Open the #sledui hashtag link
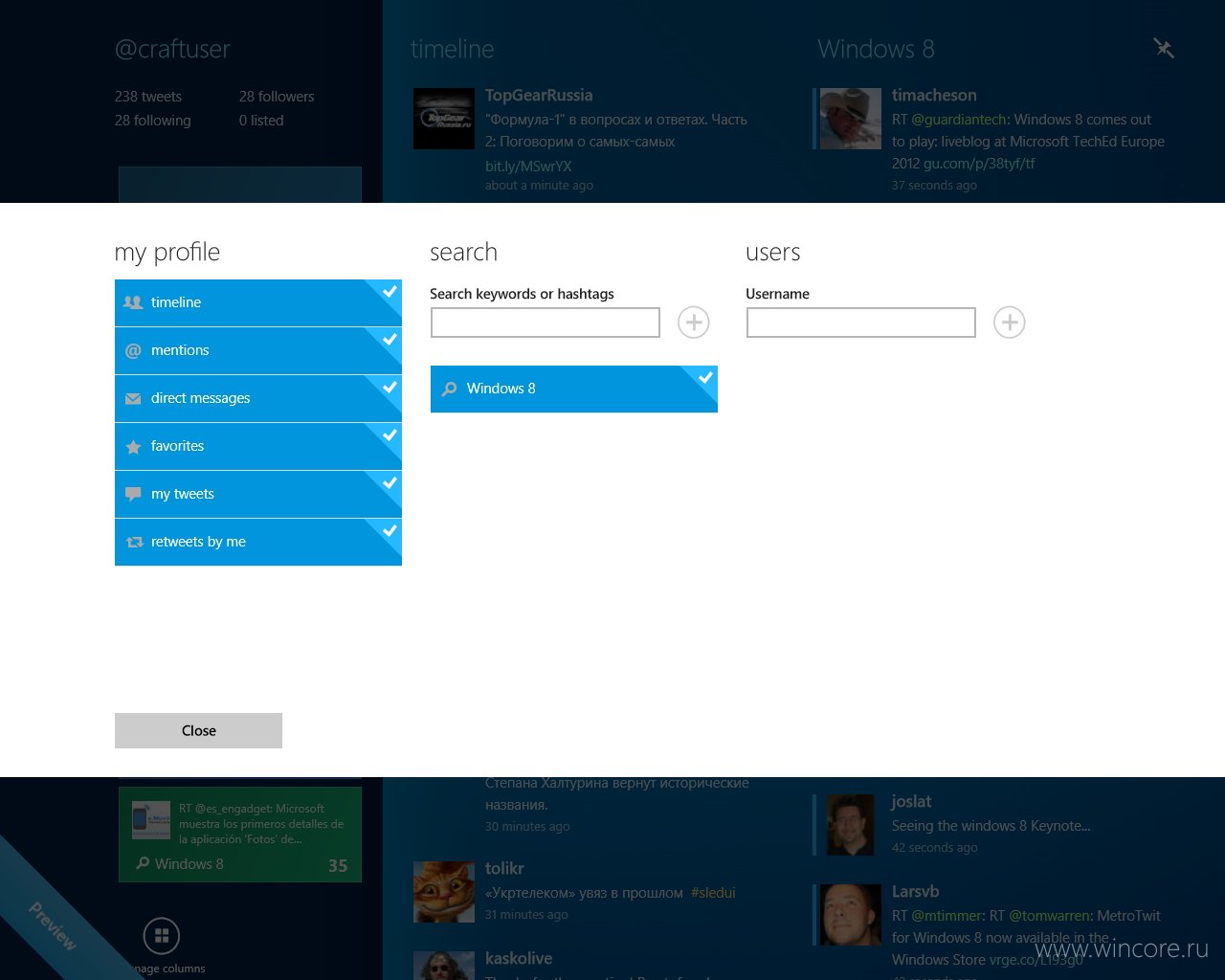The image size is (1225, 980). coord(713,893)
